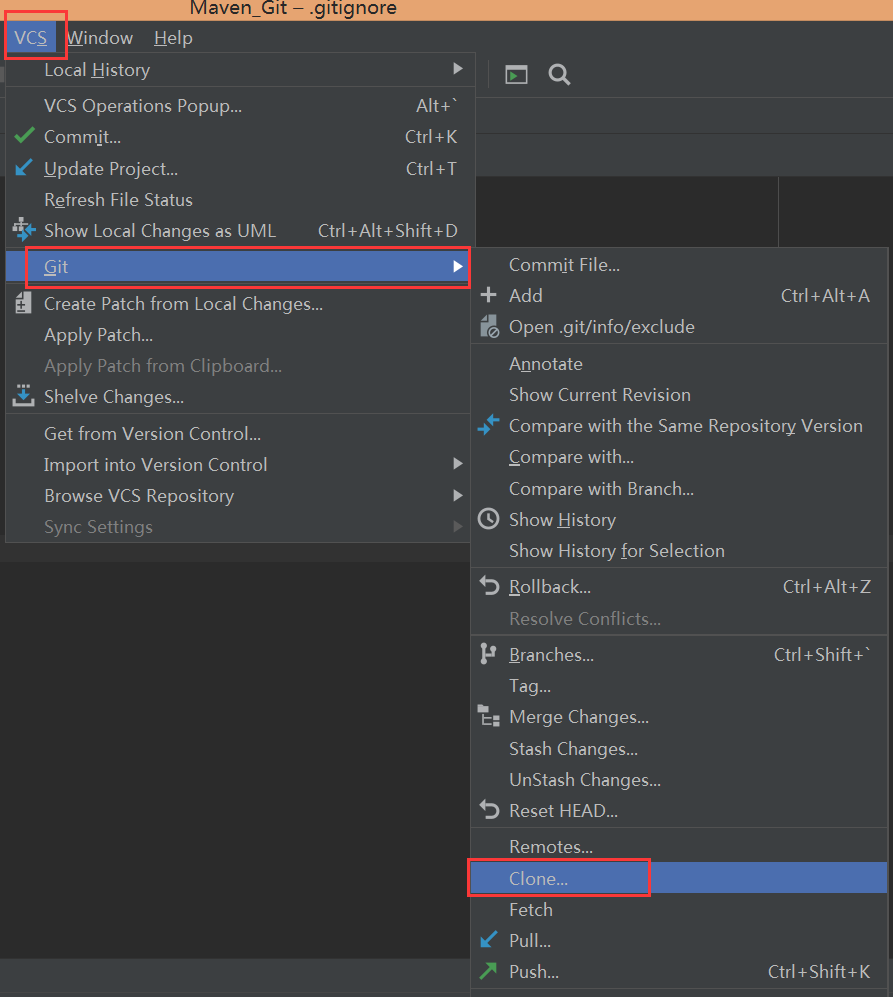Choose Compare with Branch

(679, 489)
